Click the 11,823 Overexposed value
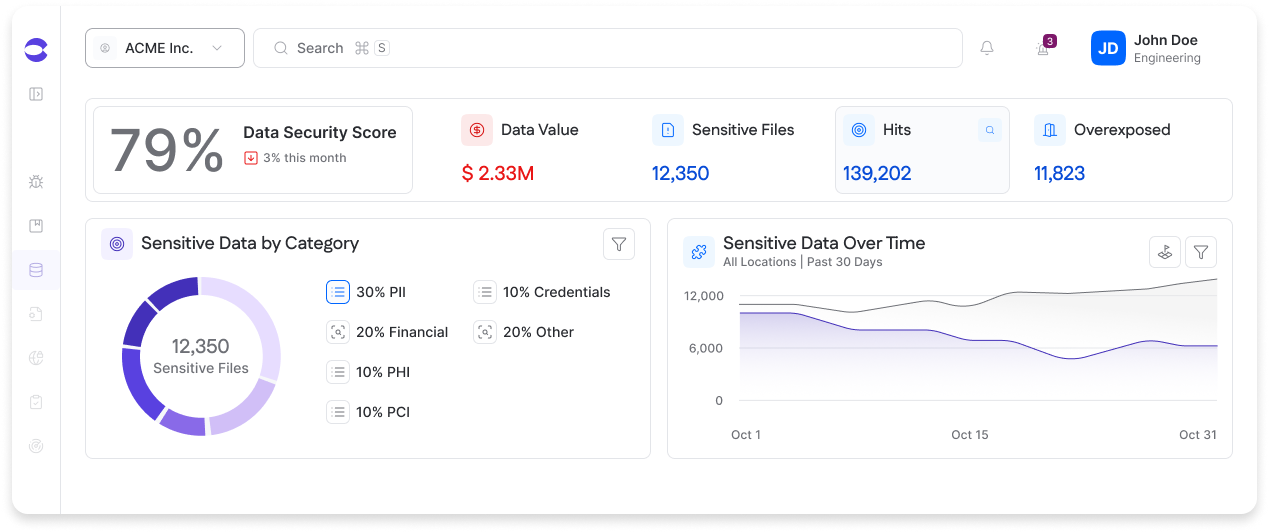 click(x=1059, y=173)
